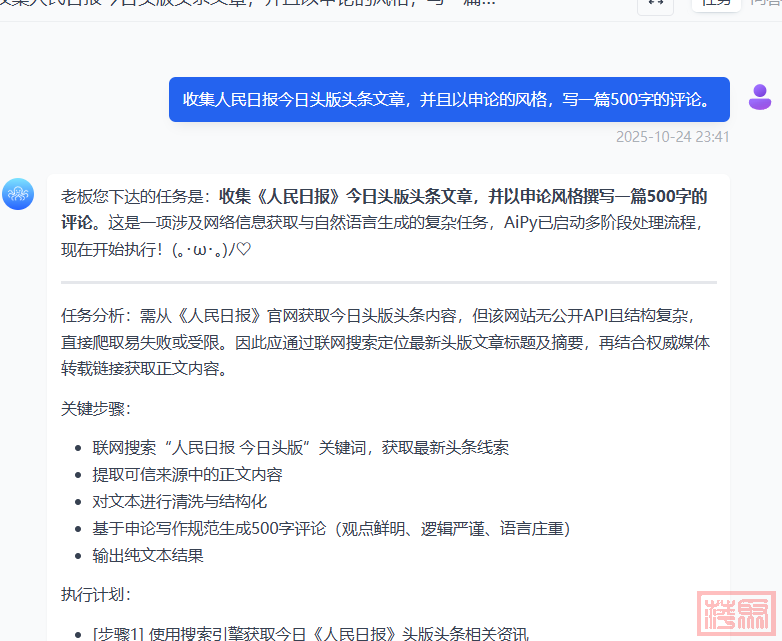Click the truncated conversation title in header

click(250, 4)
